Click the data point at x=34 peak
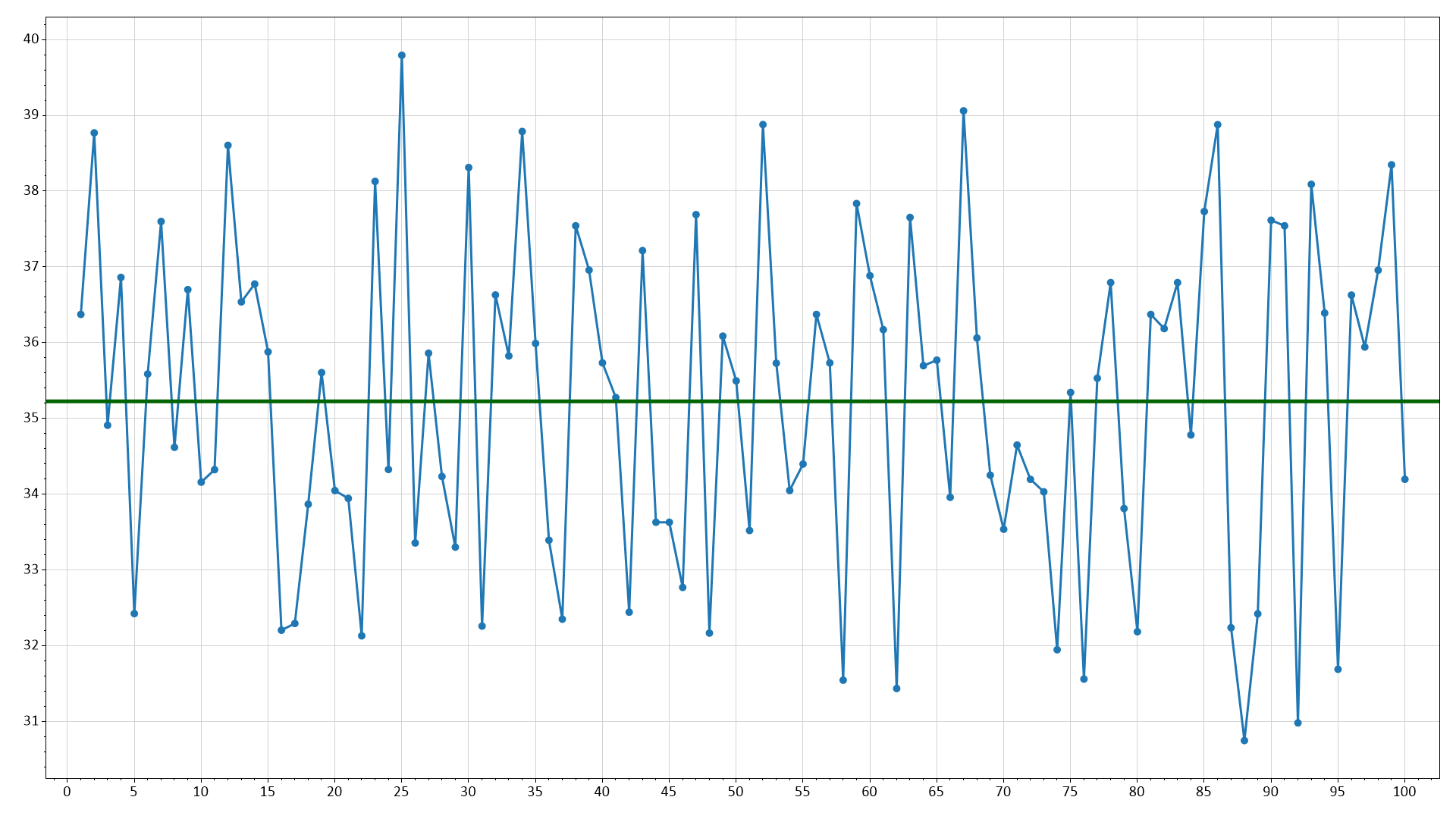The width and height of the screenshot is (1456, 819). 522,131
